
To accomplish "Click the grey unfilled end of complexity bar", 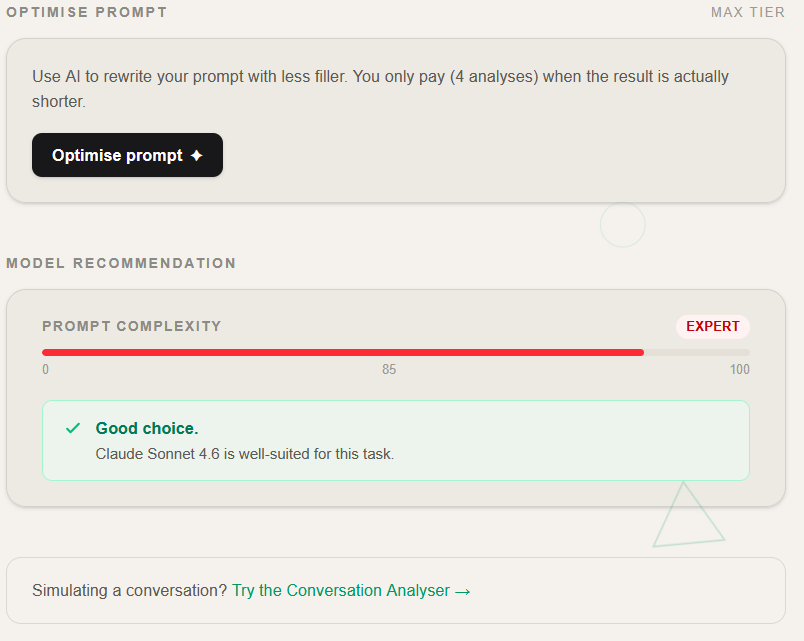I will pyautogui.click(x=697, y=352).
